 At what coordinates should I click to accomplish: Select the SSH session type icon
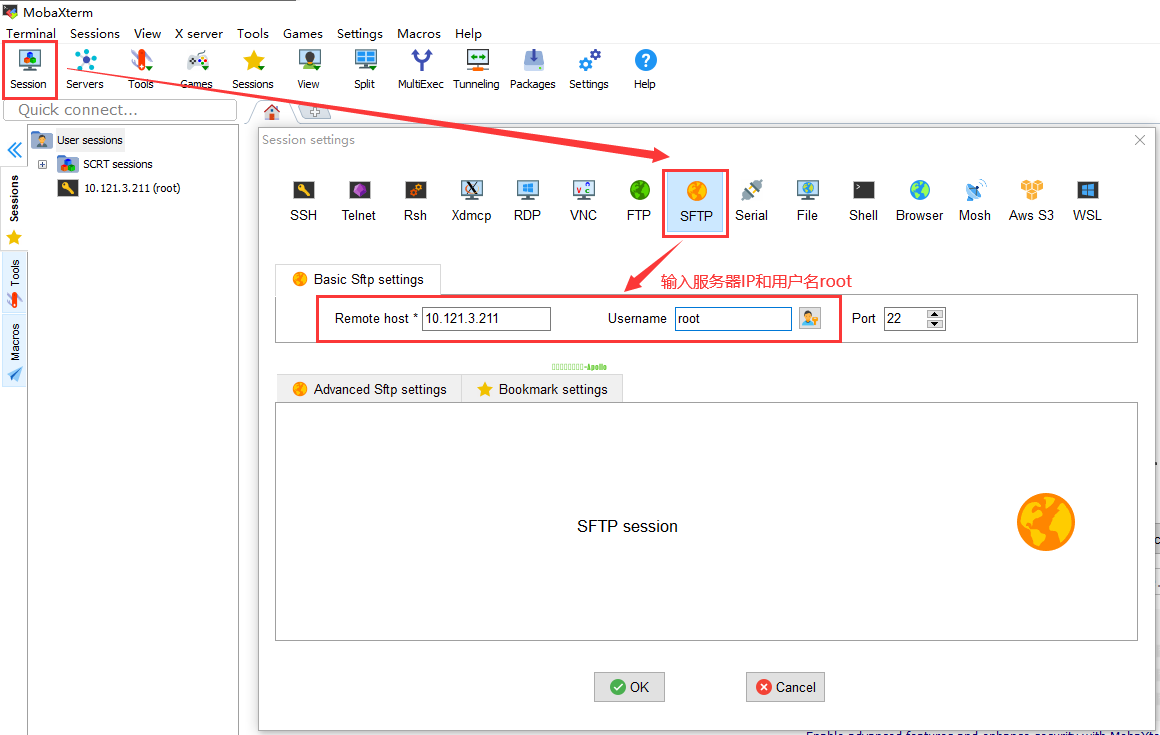click(303, 200)
